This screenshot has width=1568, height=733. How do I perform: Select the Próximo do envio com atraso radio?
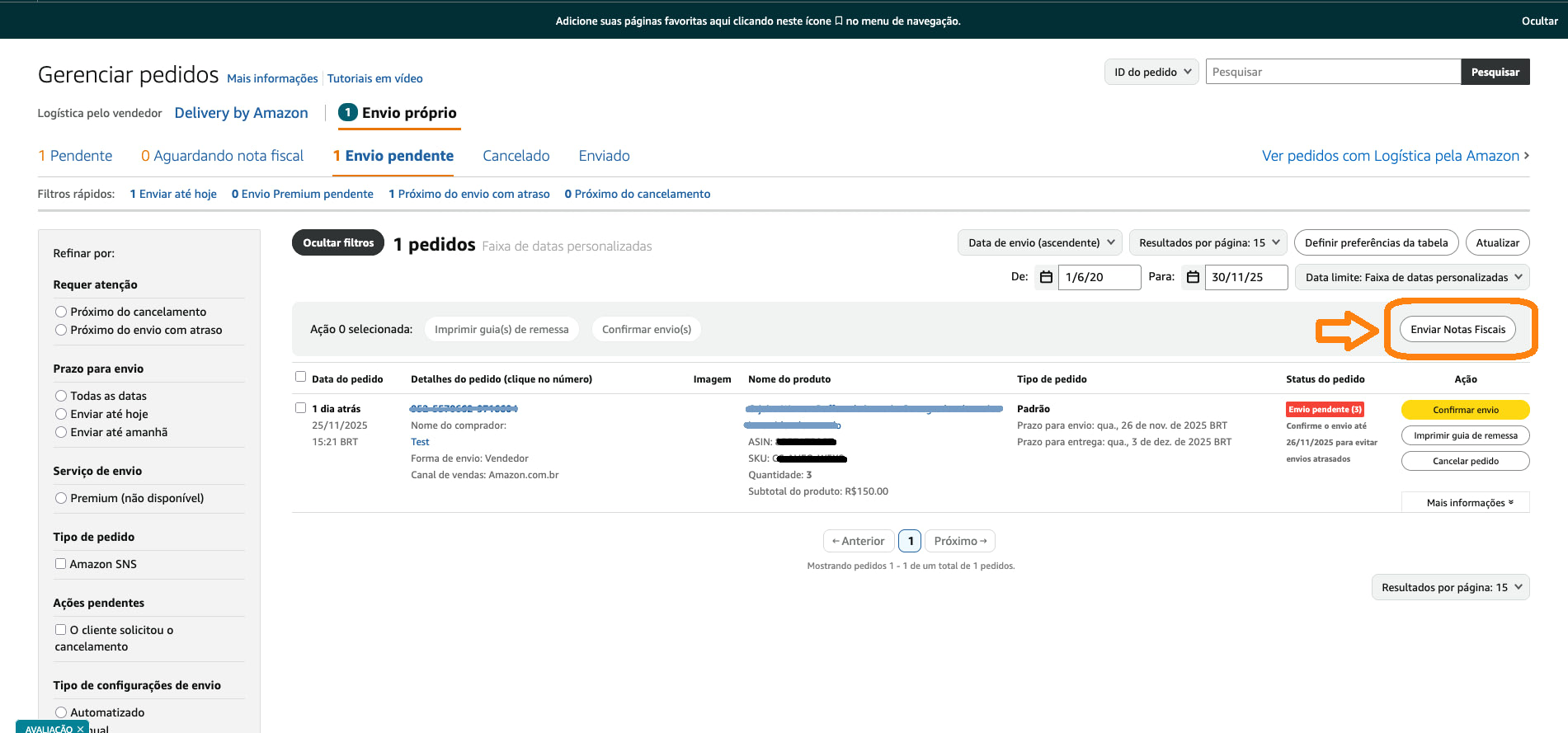[61, 330]
